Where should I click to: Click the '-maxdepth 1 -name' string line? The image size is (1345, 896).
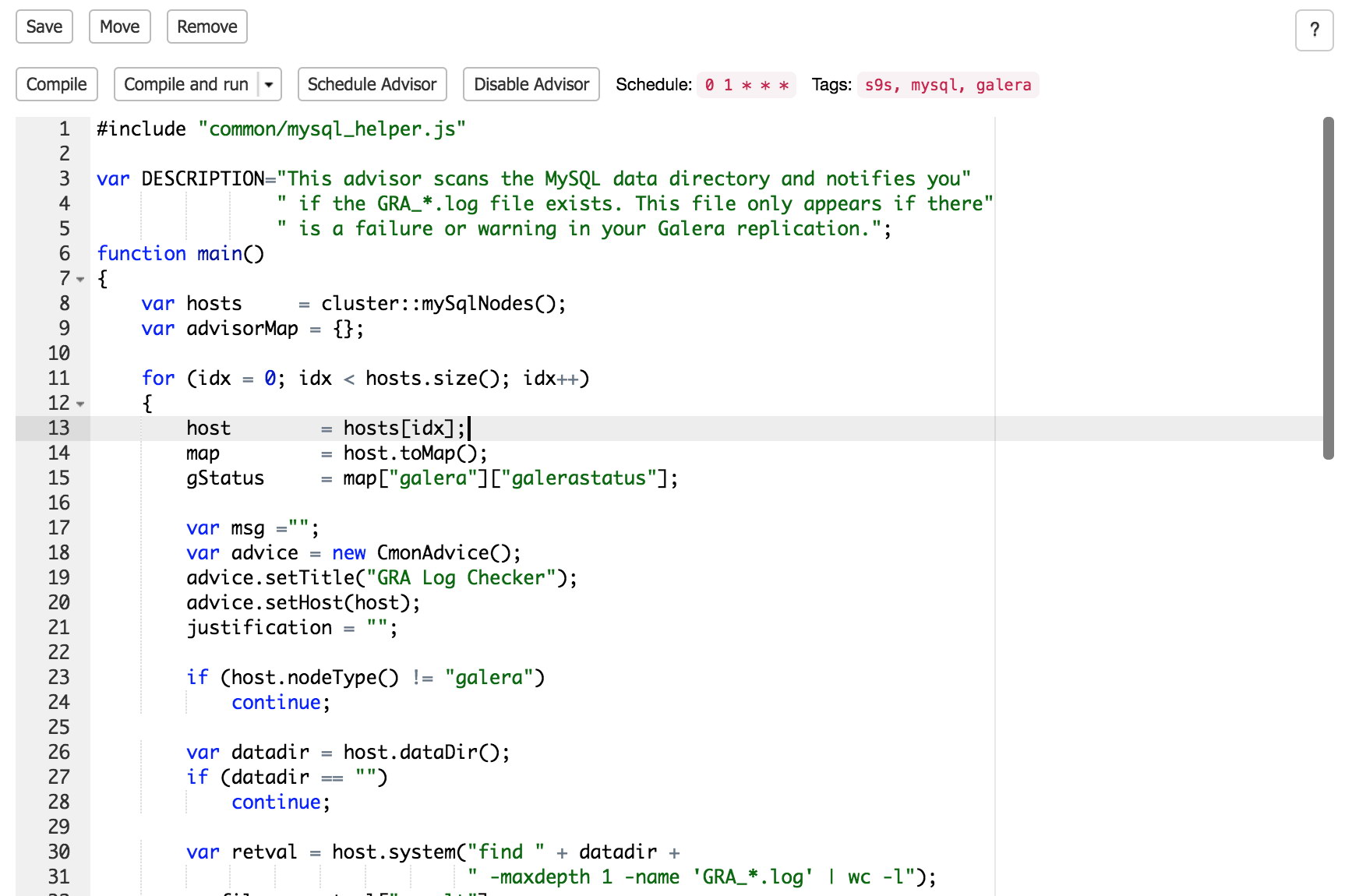coord(701,877)
